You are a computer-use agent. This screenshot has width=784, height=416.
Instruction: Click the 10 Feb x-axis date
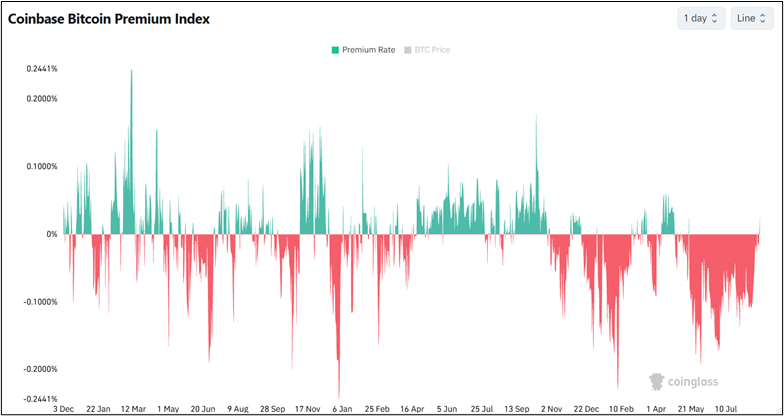click(x=622, y=408)
